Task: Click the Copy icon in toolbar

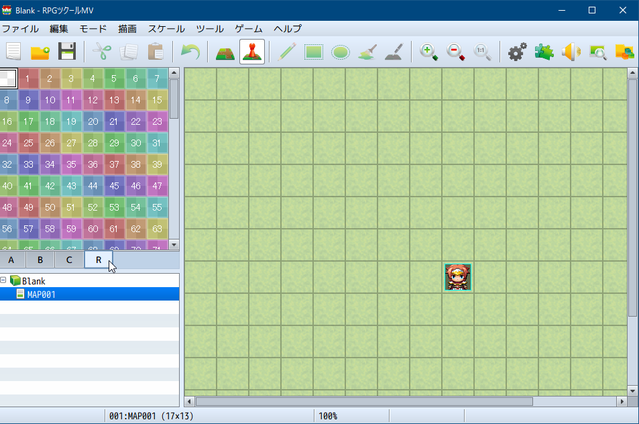Action: [x=129, y=52]
